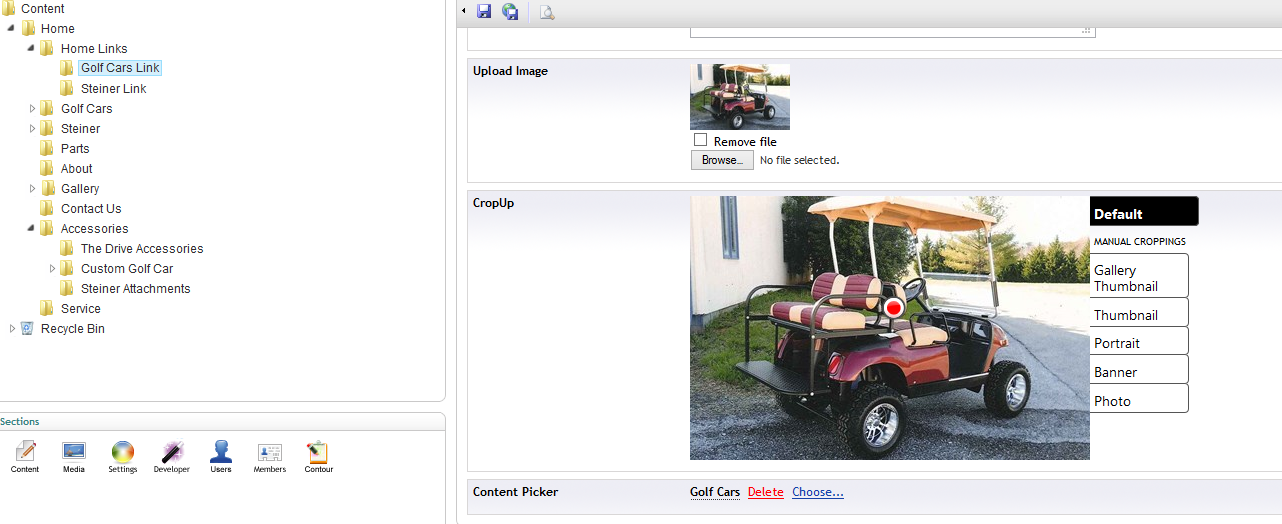
Task: Select the Golf Cars tree item label
Action: [87, 108]
